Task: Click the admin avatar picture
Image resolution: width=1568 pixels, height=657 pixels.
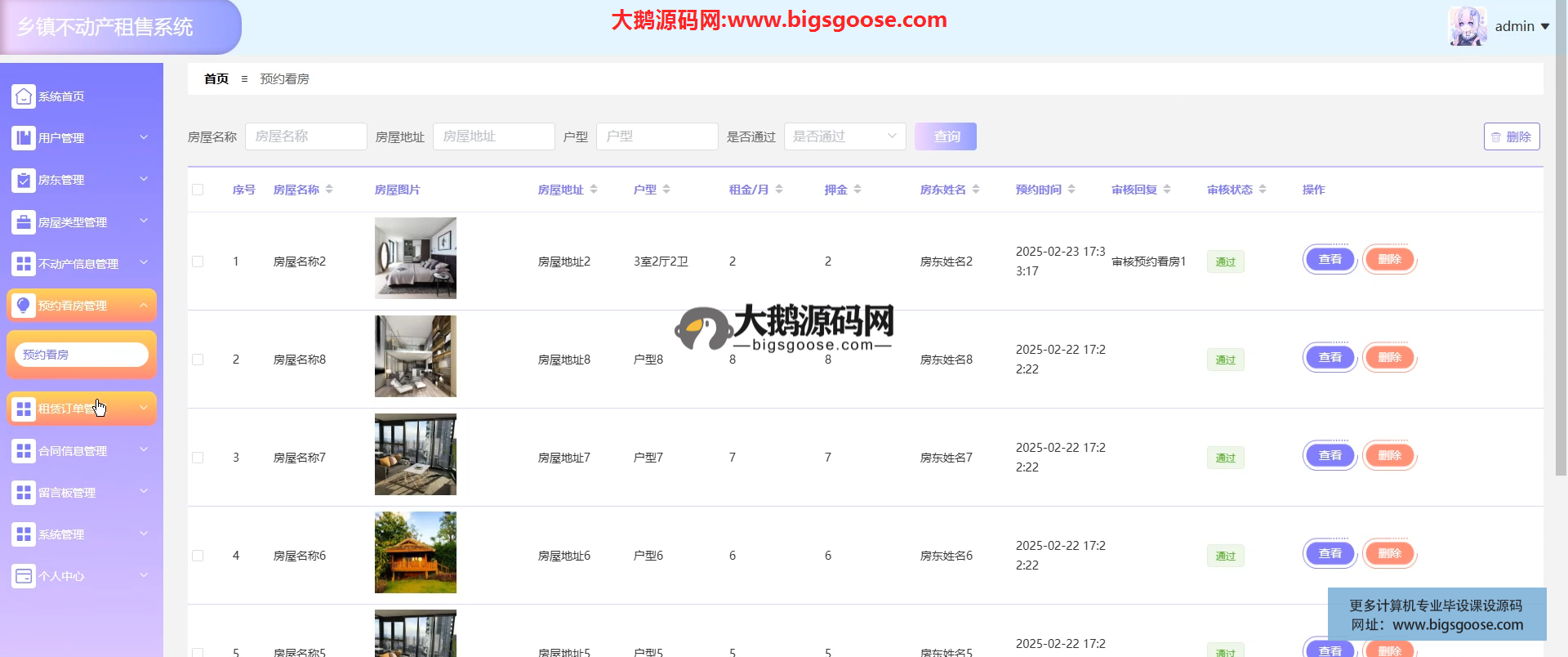Action: [x=1468, y=26]
